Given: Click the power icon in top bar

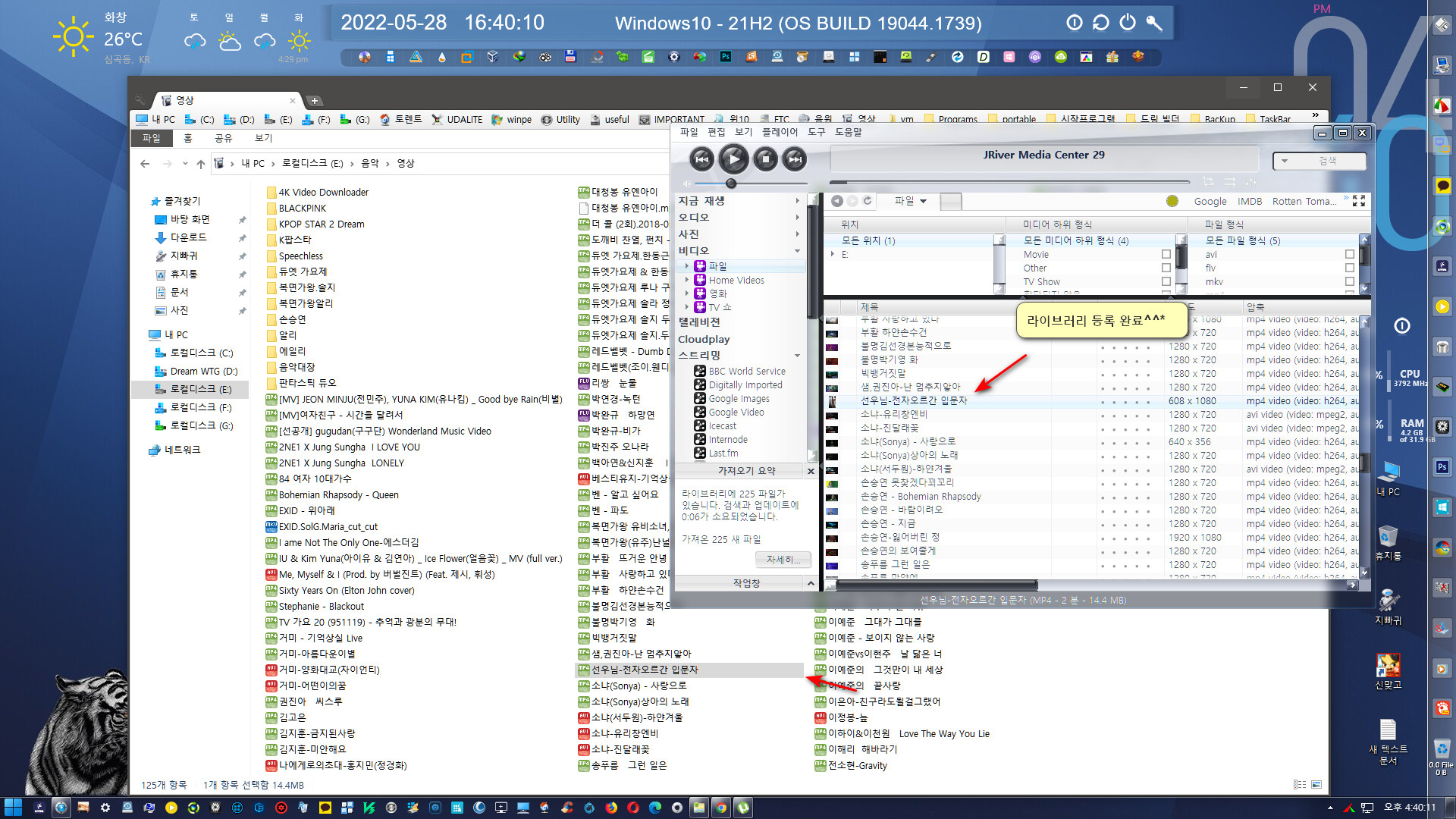Looking at the screenshot, I should click(1128, 23).
